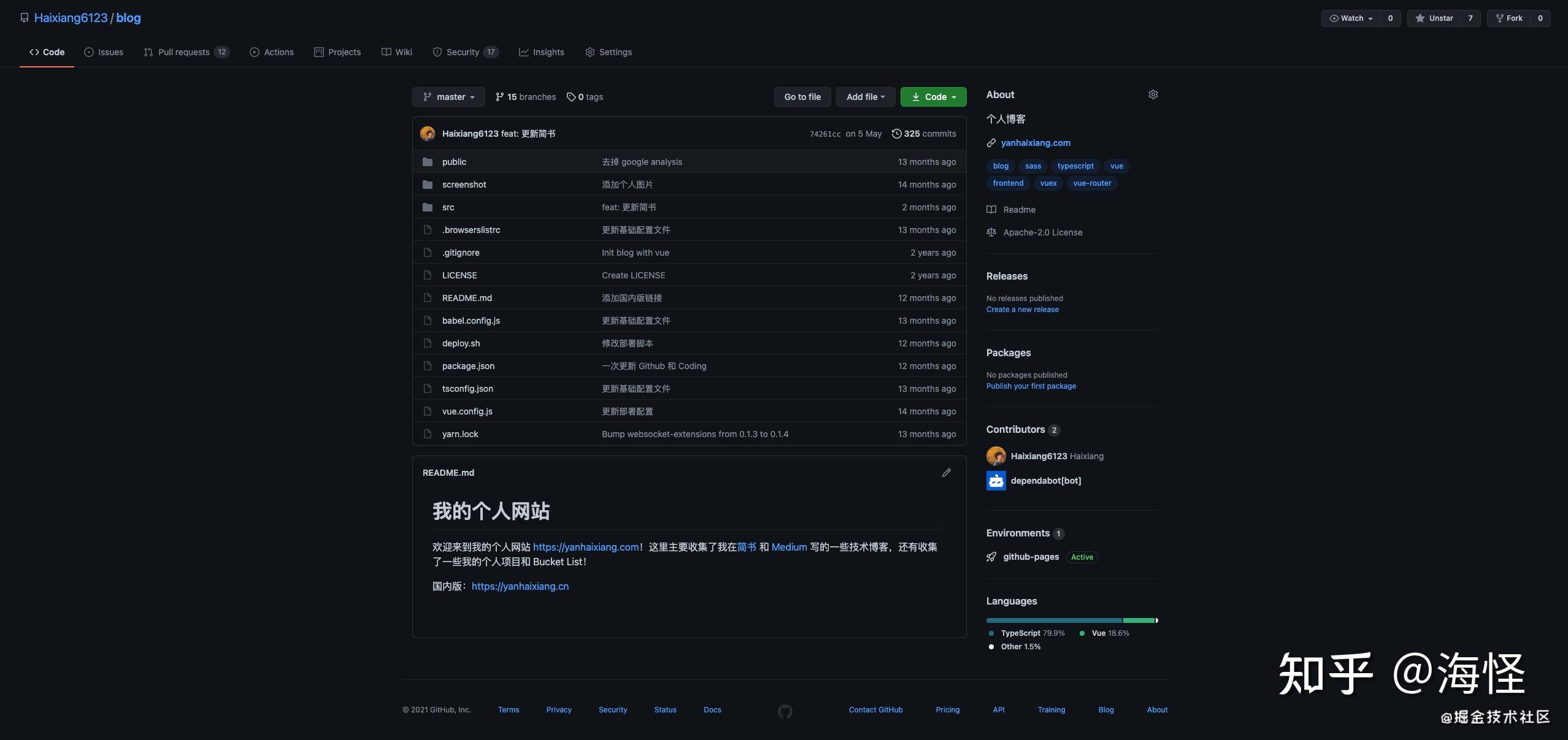Open the About section settings gear
Screen dimensions: 1568x740
coord(1152,94)
